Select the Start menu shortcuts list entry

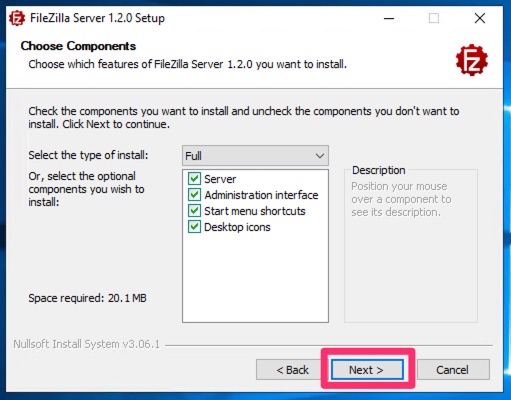255,211
